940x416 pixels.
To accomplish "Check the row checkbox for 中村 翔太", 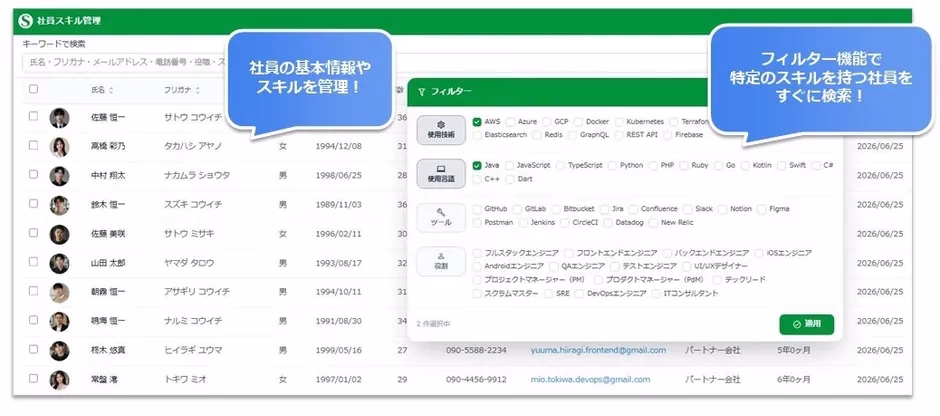I will 34,174.
